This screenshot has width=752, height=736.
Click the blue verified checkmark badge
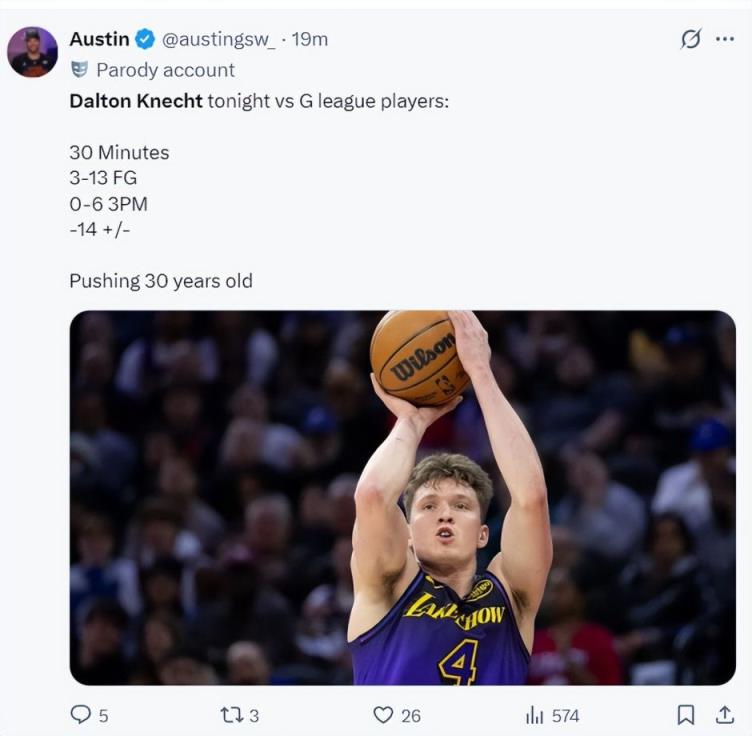coord(145,39)
